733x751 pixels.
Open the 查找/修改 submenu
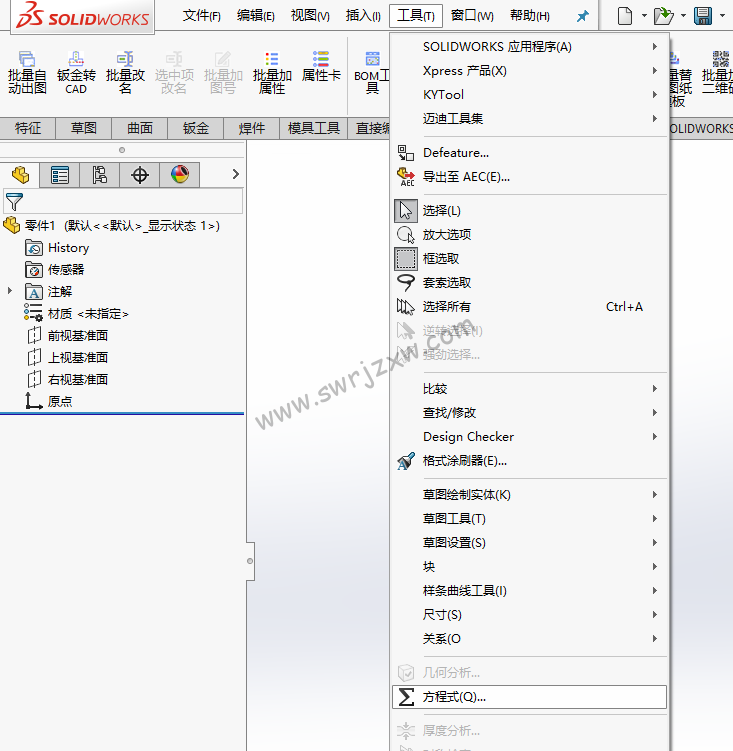pos(529,412)
